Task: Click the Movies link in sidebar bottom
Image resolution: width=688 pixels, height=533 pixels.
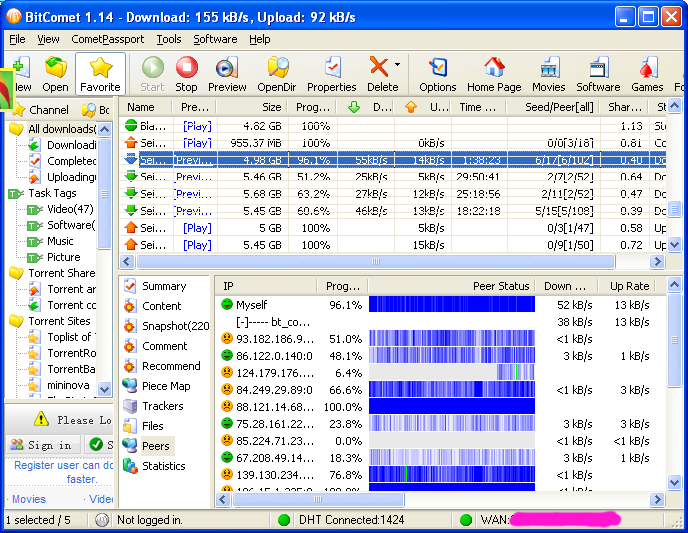Action: [29, 499]
